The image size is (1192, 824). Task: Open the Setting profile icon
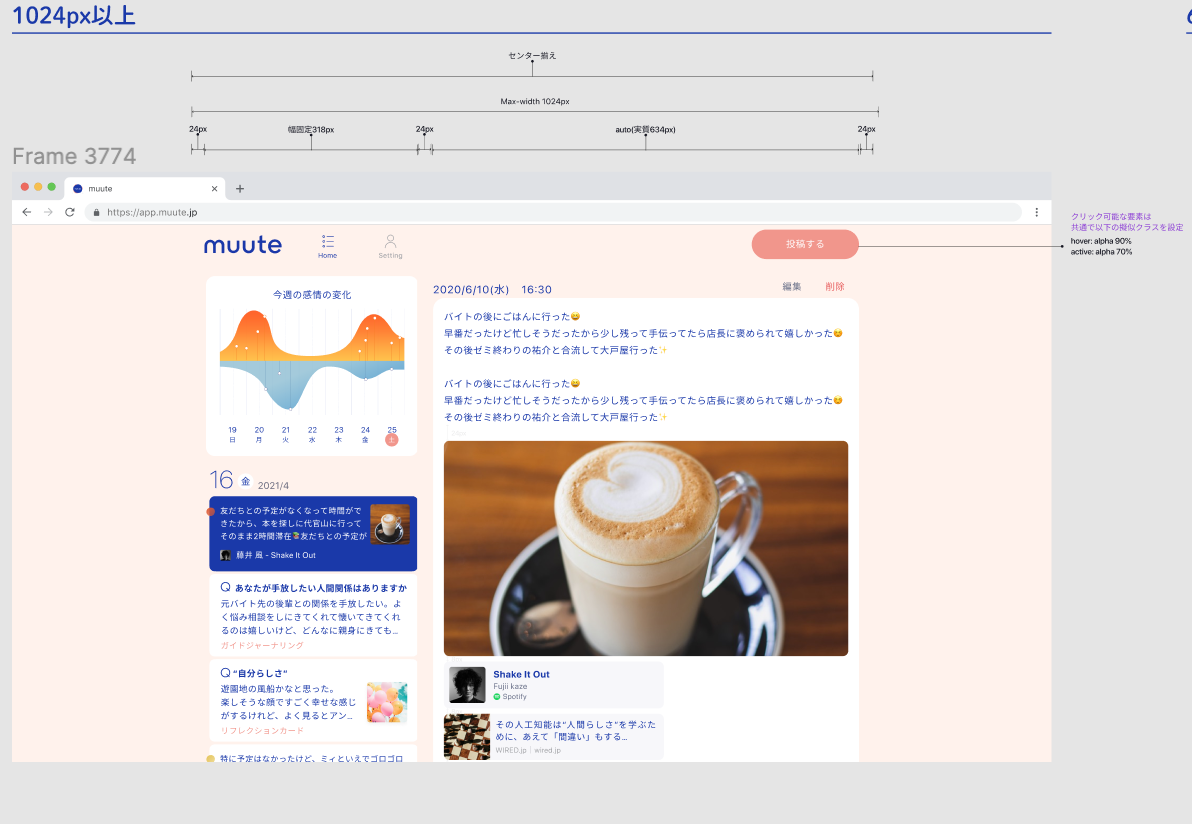(390, 245)
